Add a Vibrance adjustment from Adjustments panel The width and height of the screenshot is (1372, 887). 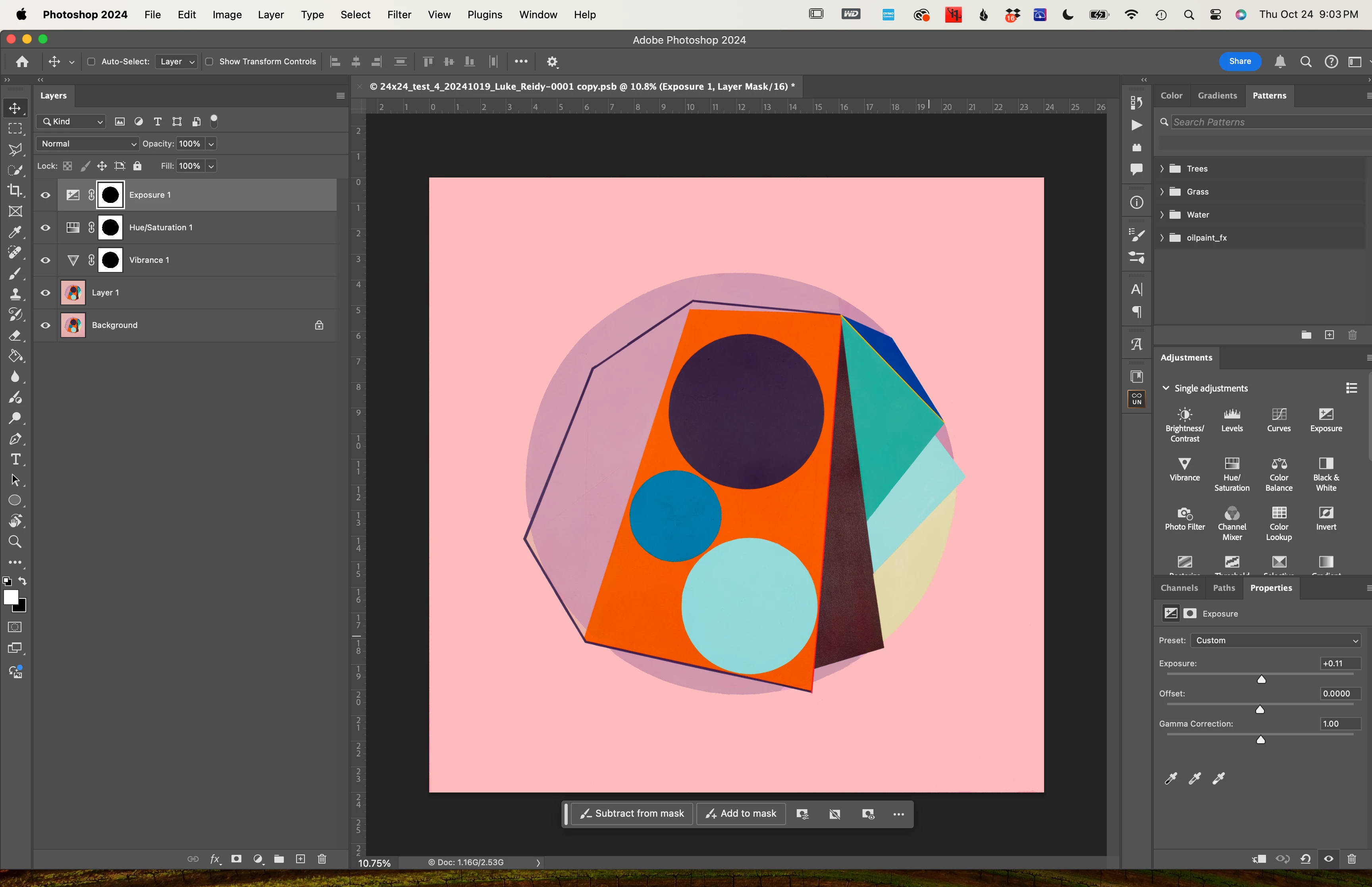tap(1184, 469)
